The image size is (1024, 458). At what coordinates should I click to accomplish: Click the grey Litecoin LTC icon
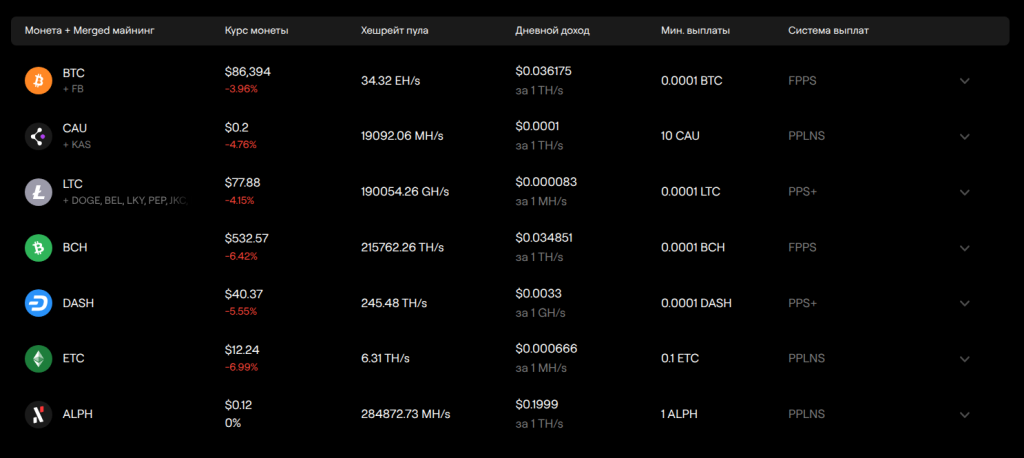click(38, 192)
